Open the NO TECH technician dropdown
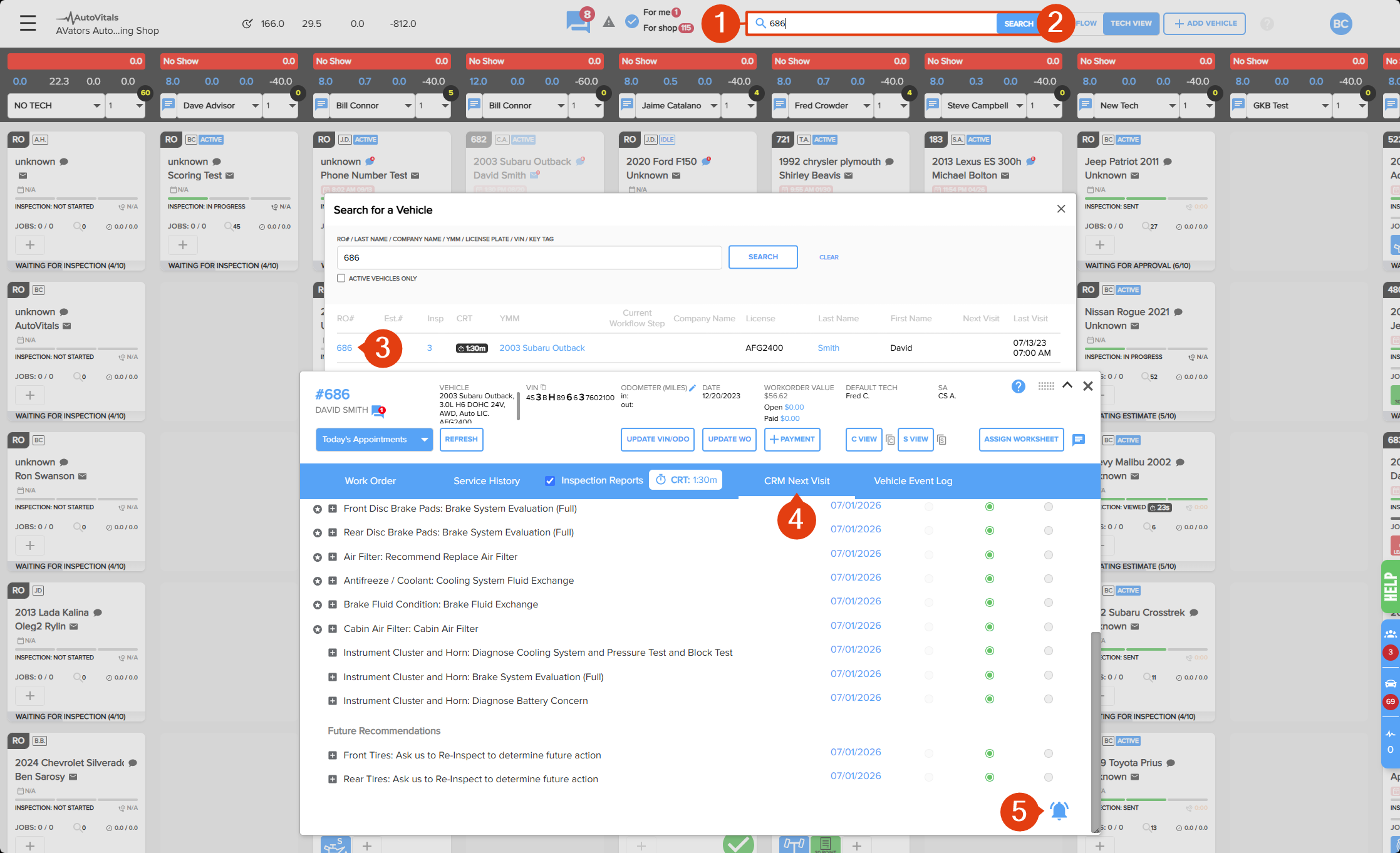1400x853 pixels. pos(56,105)
